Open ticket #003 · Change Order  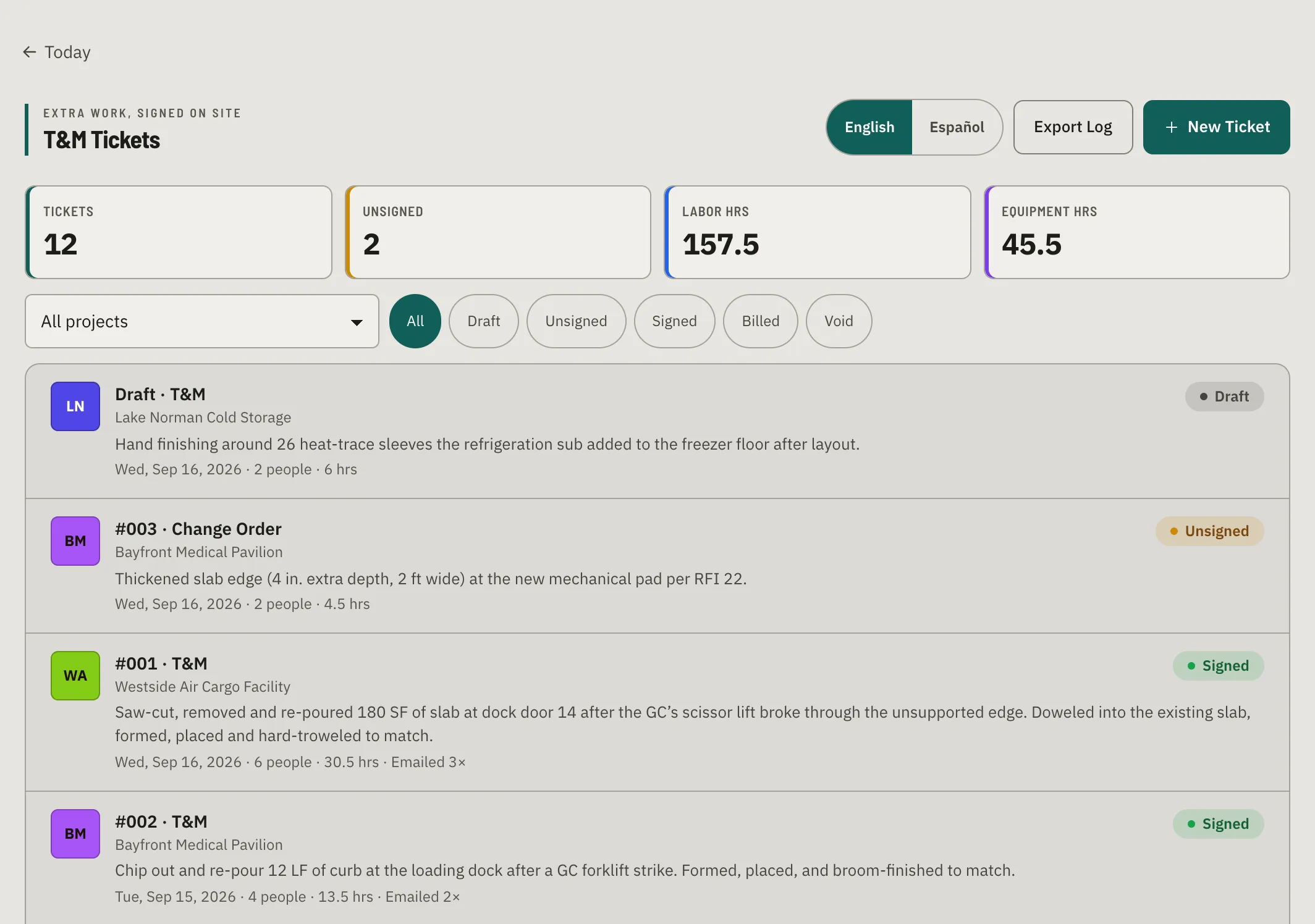coord(198,529)
